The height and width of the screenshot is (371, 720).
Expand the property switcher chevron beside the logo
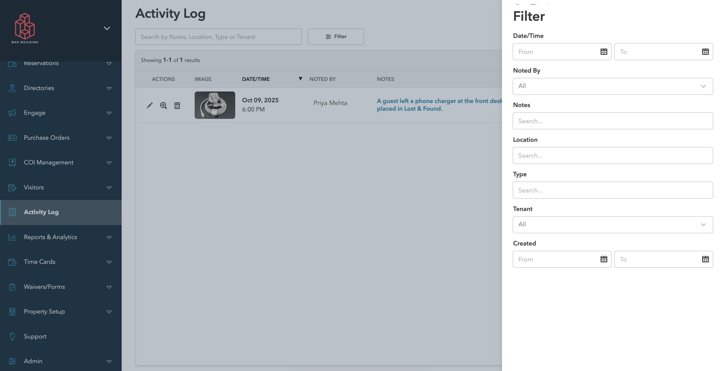point(107,28)
